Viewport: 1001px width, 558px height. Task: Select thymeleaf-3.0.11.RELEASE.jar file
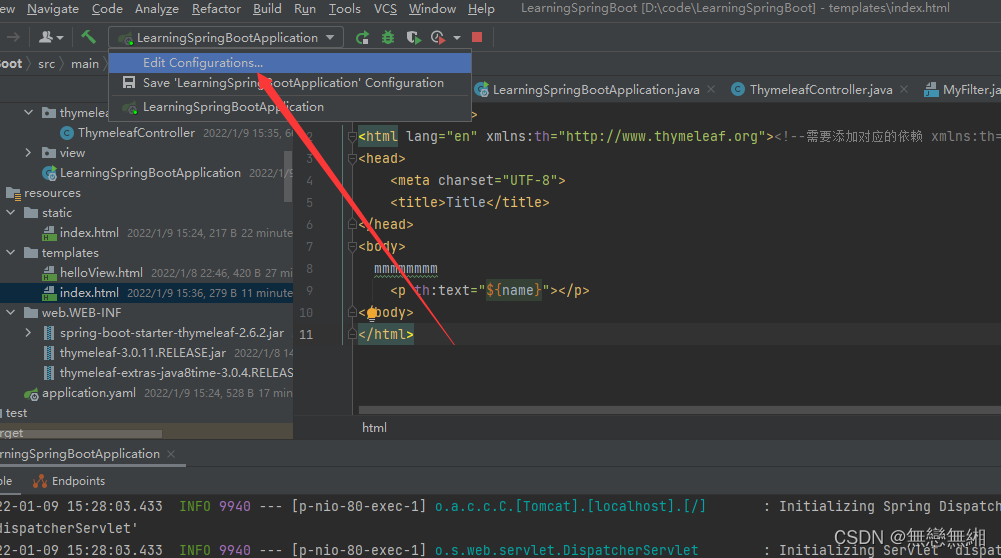142,353
